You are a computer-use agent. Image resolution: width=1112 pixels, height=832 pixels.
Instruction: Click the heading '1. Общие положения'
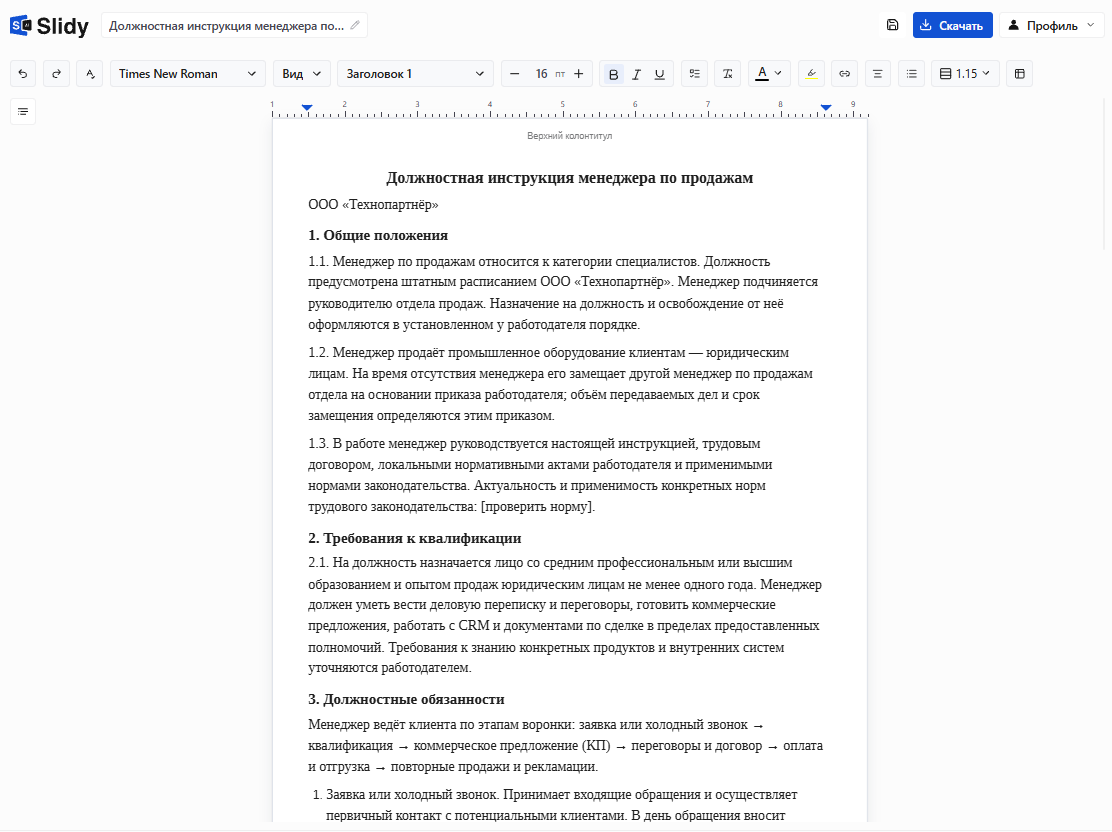click(378, 235)
